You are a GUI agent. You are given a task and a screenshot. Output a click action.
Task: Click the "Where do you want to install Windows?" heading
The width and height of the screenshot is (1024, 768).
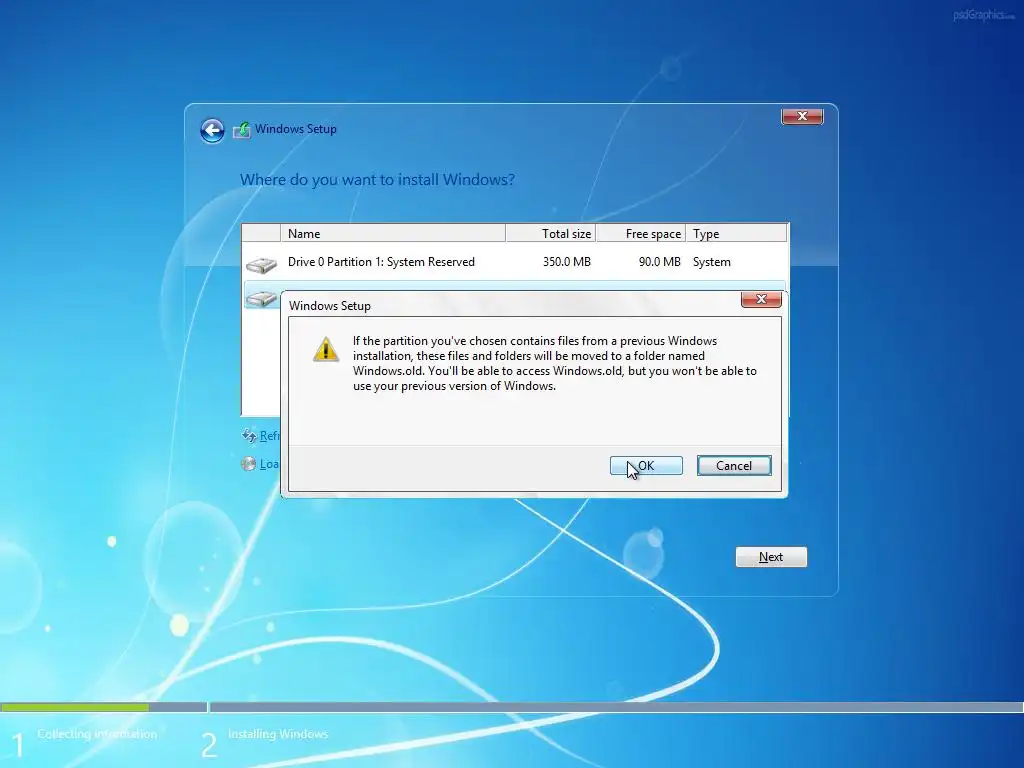tap(377, 180)
